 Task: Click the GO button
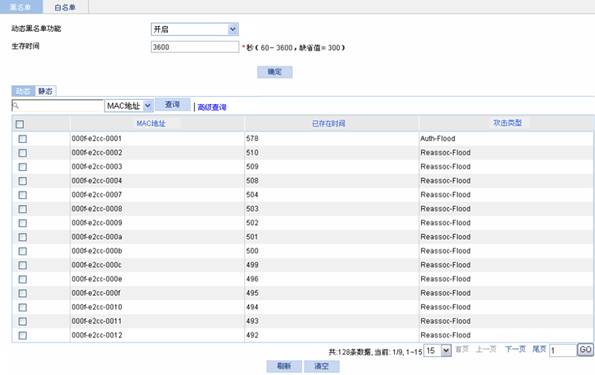585,350
